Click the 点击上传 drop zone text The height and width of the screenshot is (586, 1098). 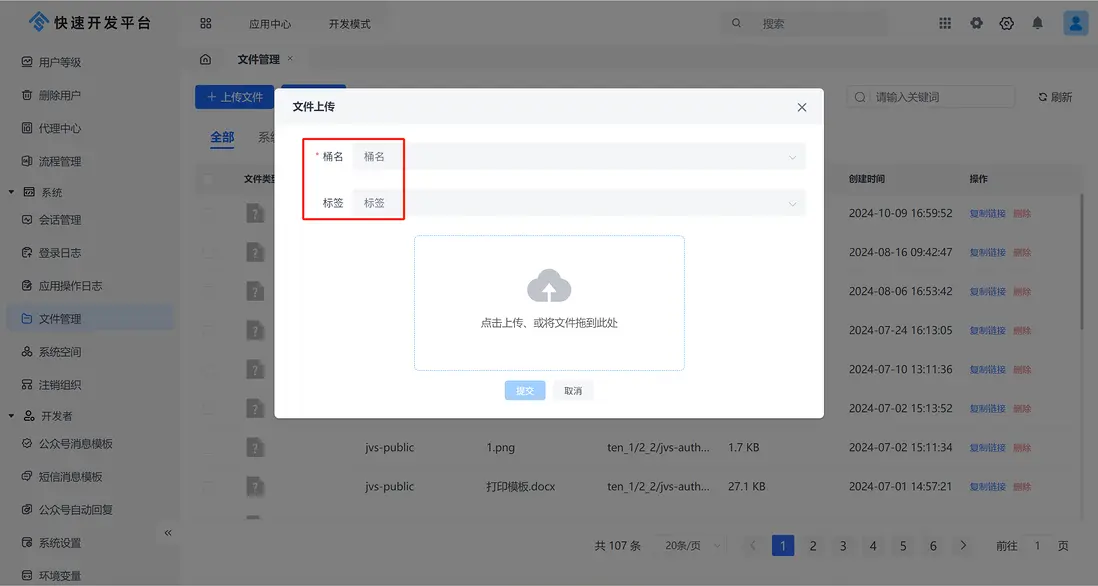[x=549, y=323]
